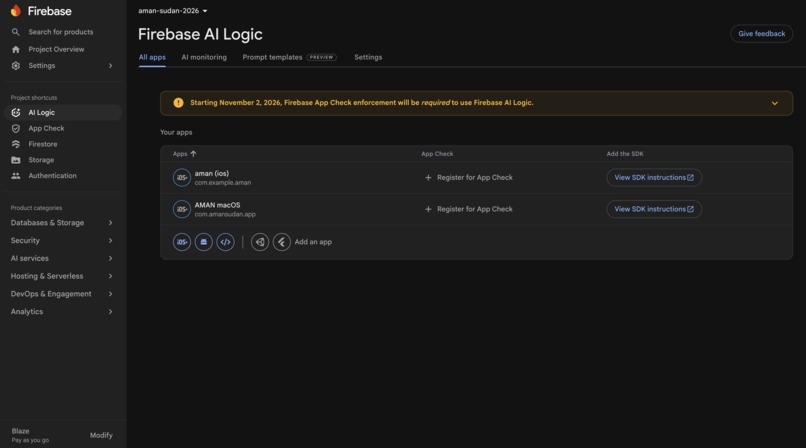Expand the AI services category

pyautogui.click(x=62, y=258)
